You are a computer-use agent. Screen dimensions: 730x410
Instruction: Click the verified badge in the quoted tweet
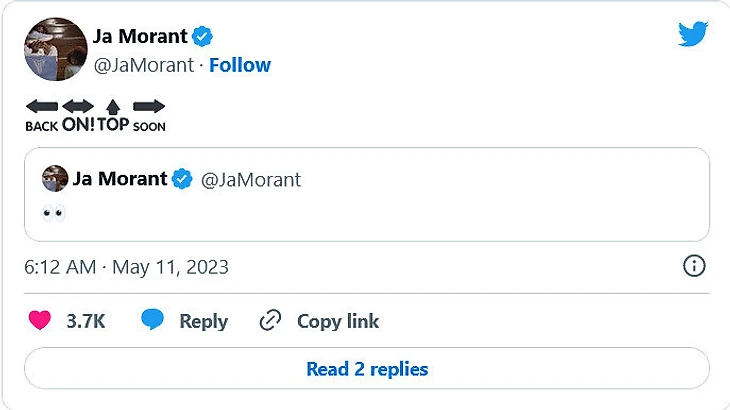click(x=182, y=180)
